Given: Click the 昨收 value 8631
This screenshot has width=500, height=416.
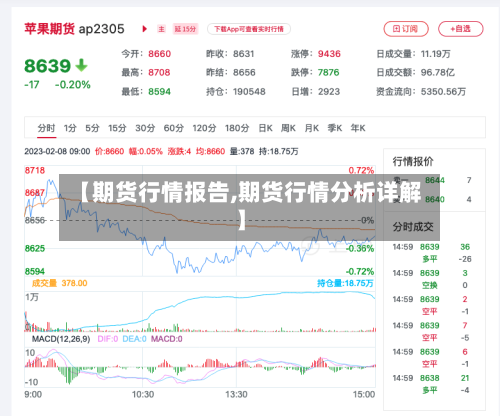Looking at the screenshot, I should [244, 54].
